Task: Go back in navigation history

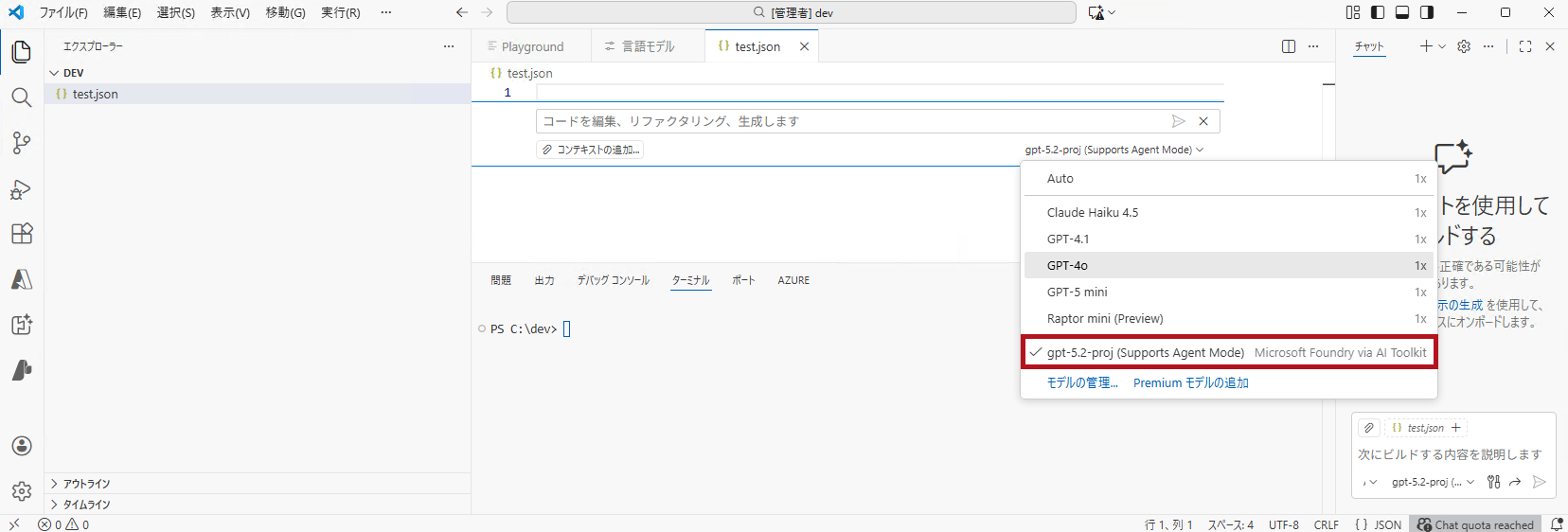Action: (x=462, y=12)
